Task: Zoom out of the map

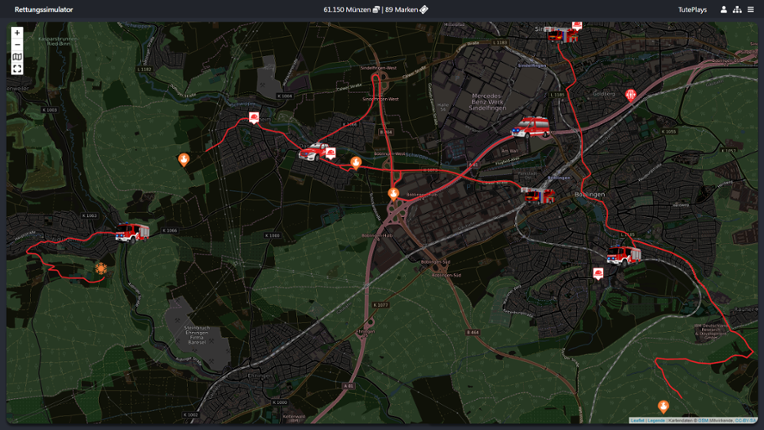Action: (x=17, y=45)
